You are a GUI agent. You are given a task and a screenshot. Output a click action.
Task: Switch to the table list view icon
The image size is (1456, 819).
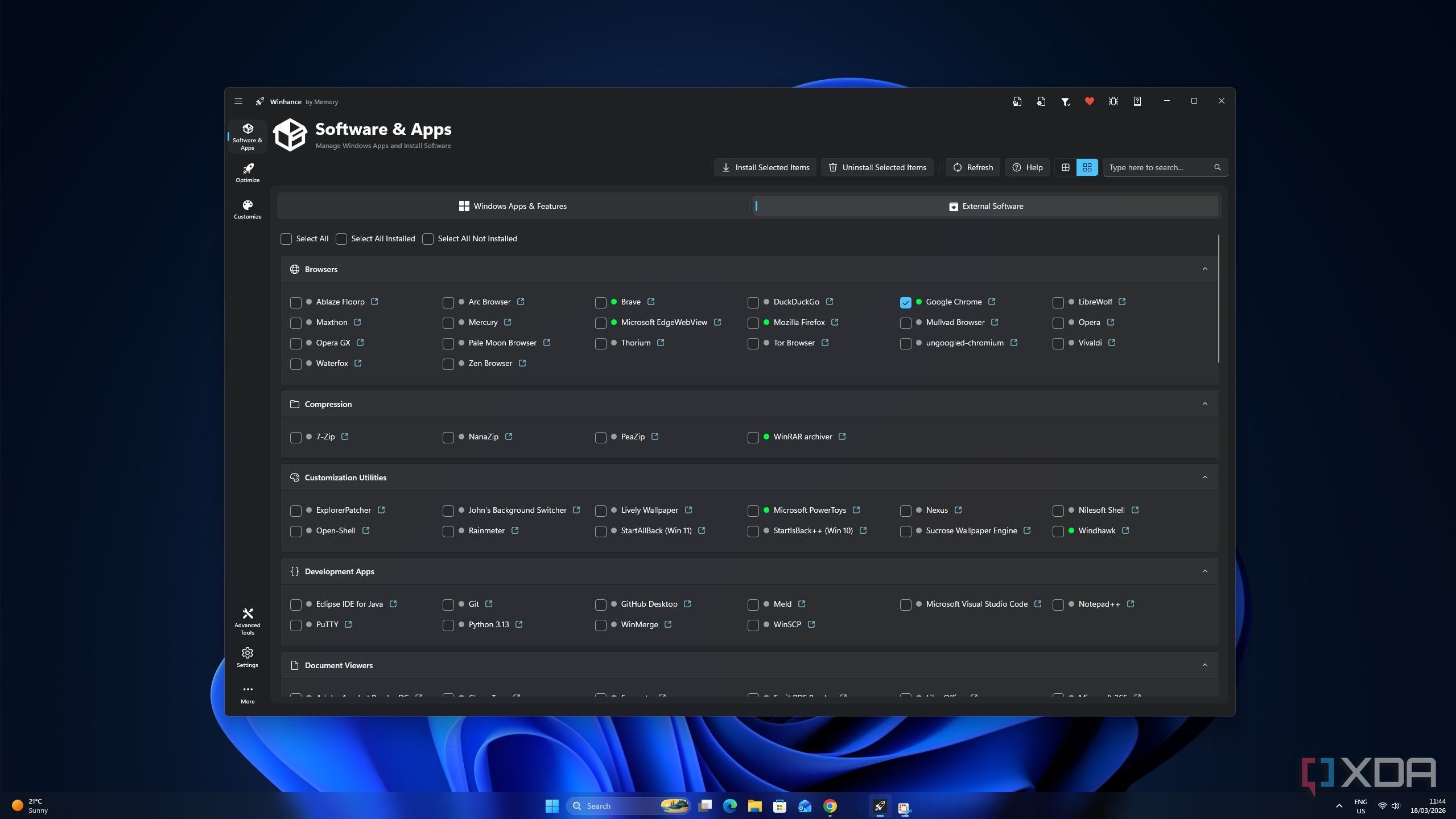tap(1065, 167)
